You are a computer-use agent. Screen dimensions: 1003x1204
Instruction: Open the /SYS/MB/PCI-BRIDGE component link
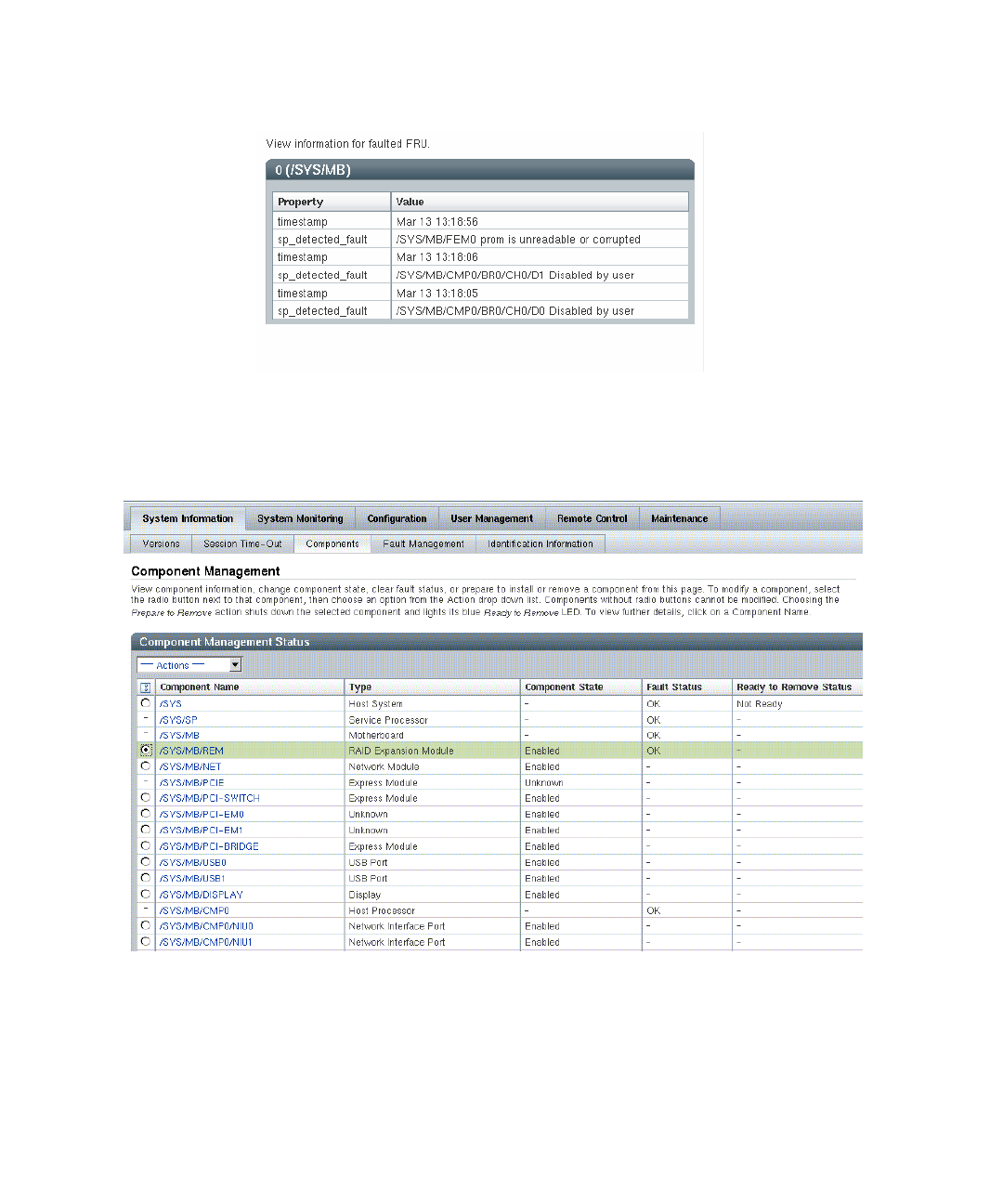pos(209,846)
